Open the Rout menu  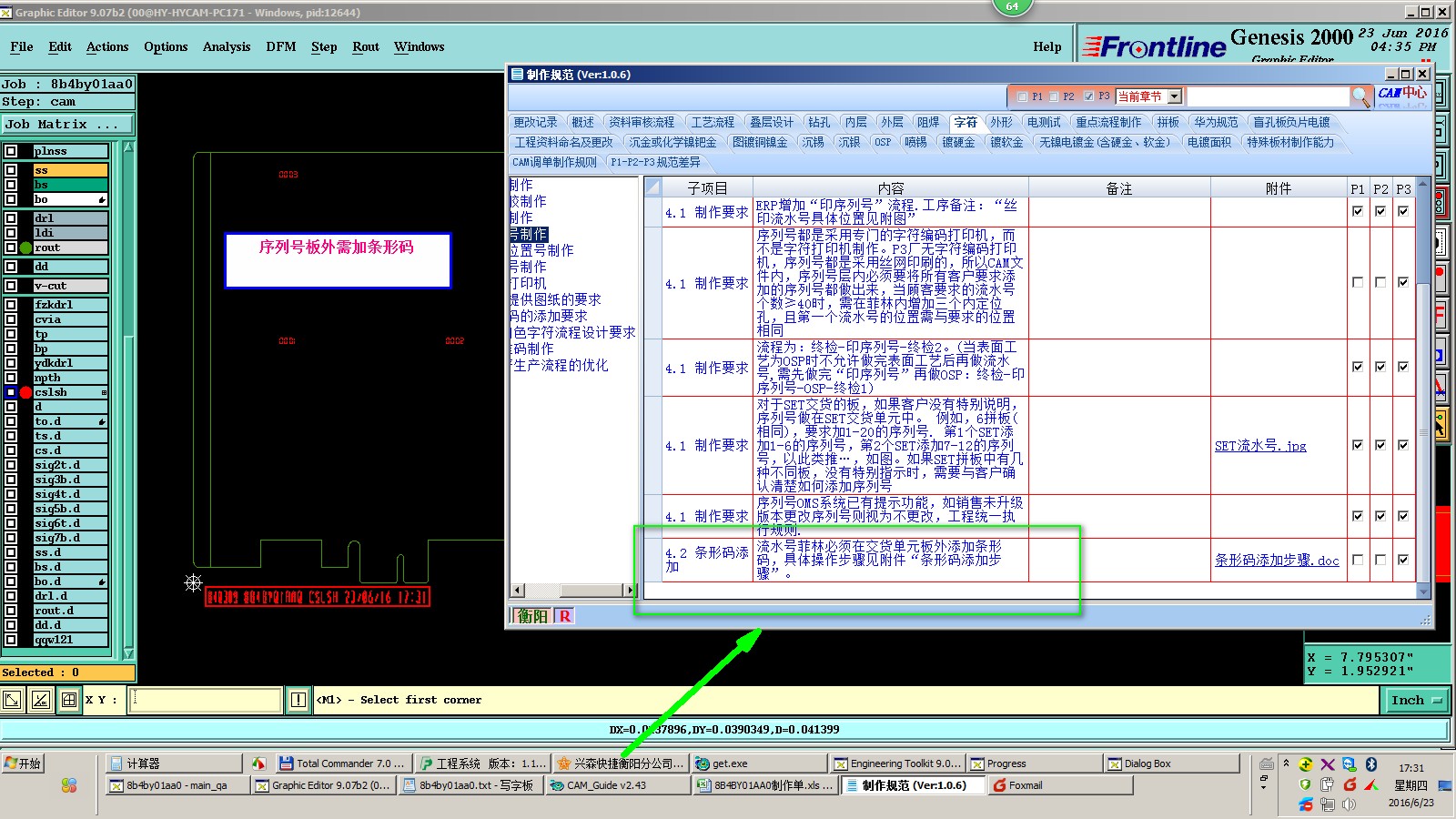point(366,47)
